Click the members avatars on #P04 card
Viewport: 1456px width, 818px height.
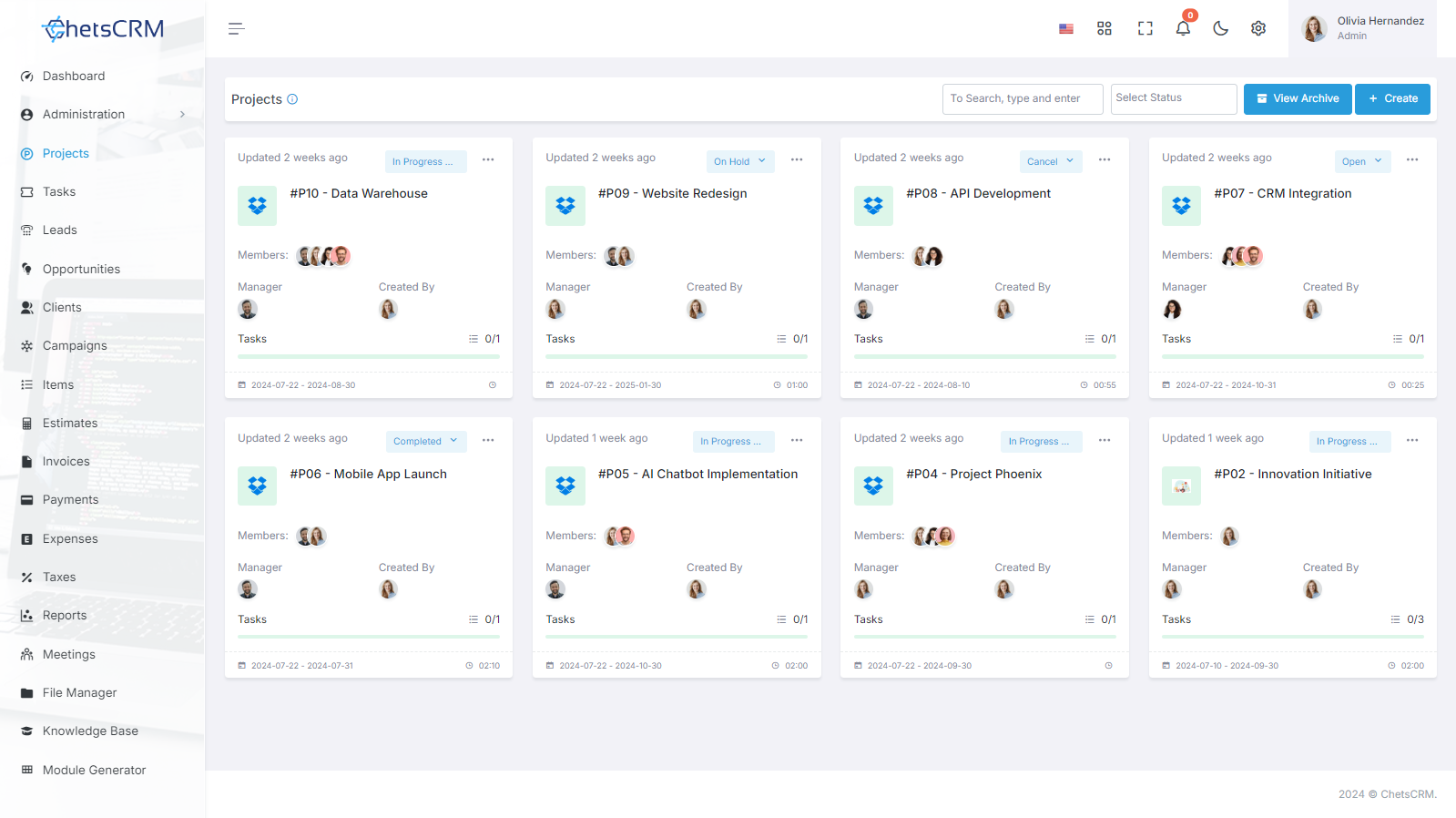click(x=933, y=536)
